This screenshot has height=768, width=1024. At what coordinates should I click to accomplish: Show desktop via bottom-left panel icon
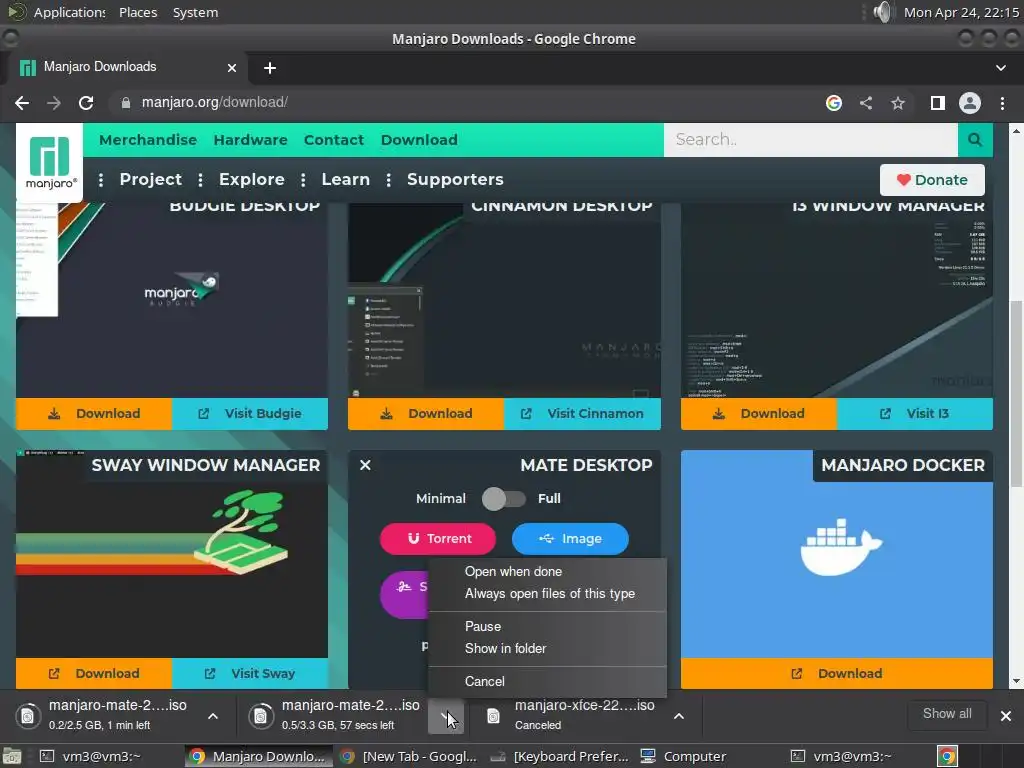coord(12,756)
